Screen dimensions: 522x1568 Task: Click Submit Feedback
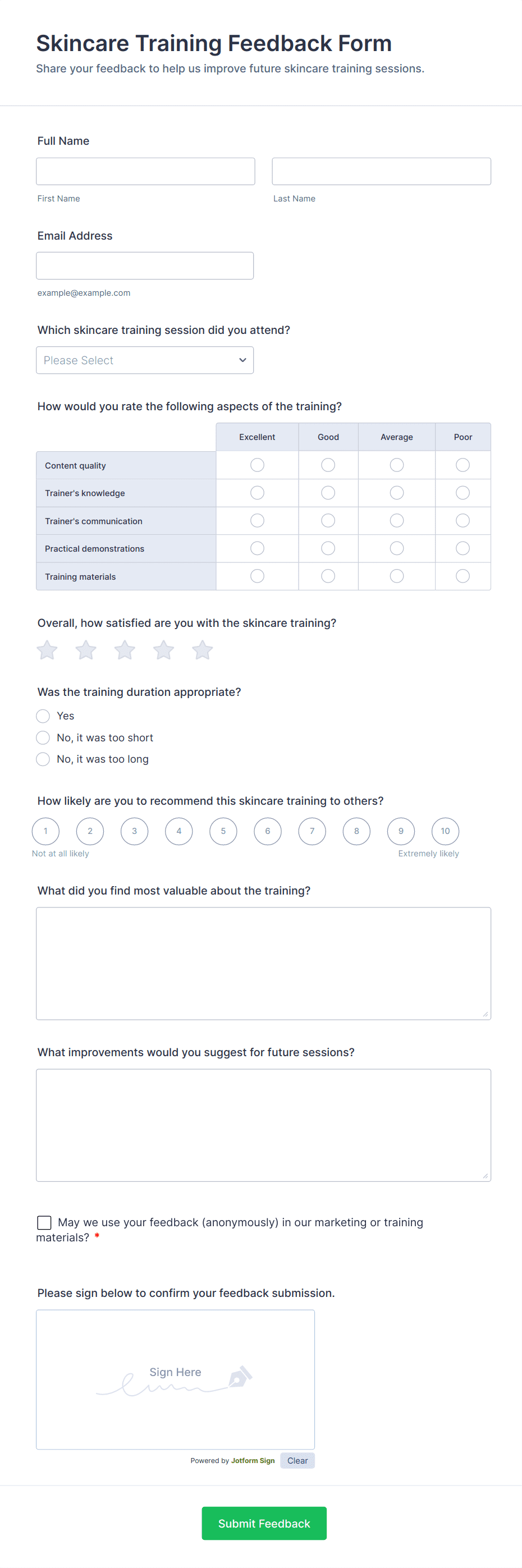pyautogui.click(x=264, y=1524)
